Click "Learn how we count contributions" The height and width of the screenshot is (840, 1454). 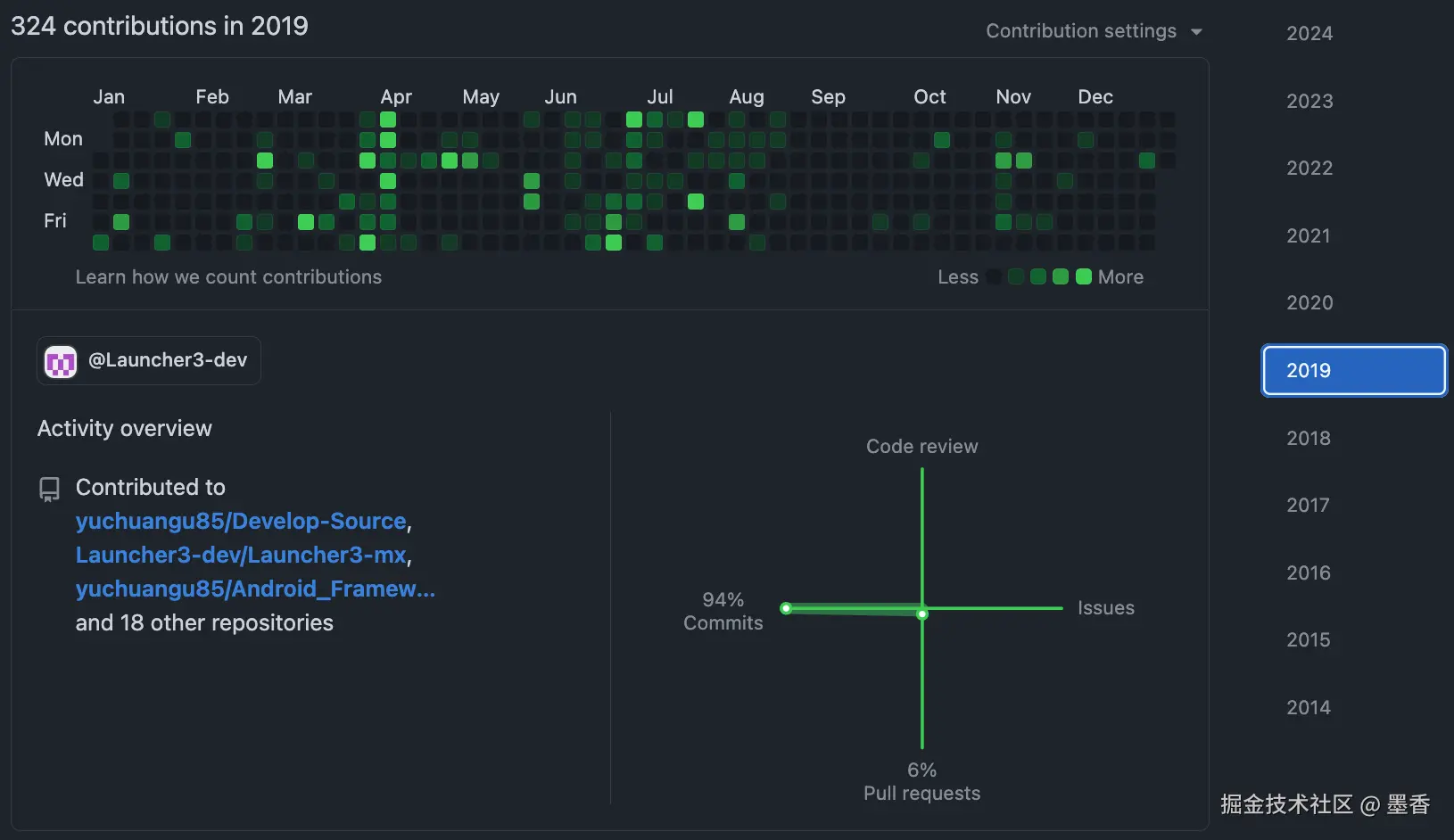(228, 276)
